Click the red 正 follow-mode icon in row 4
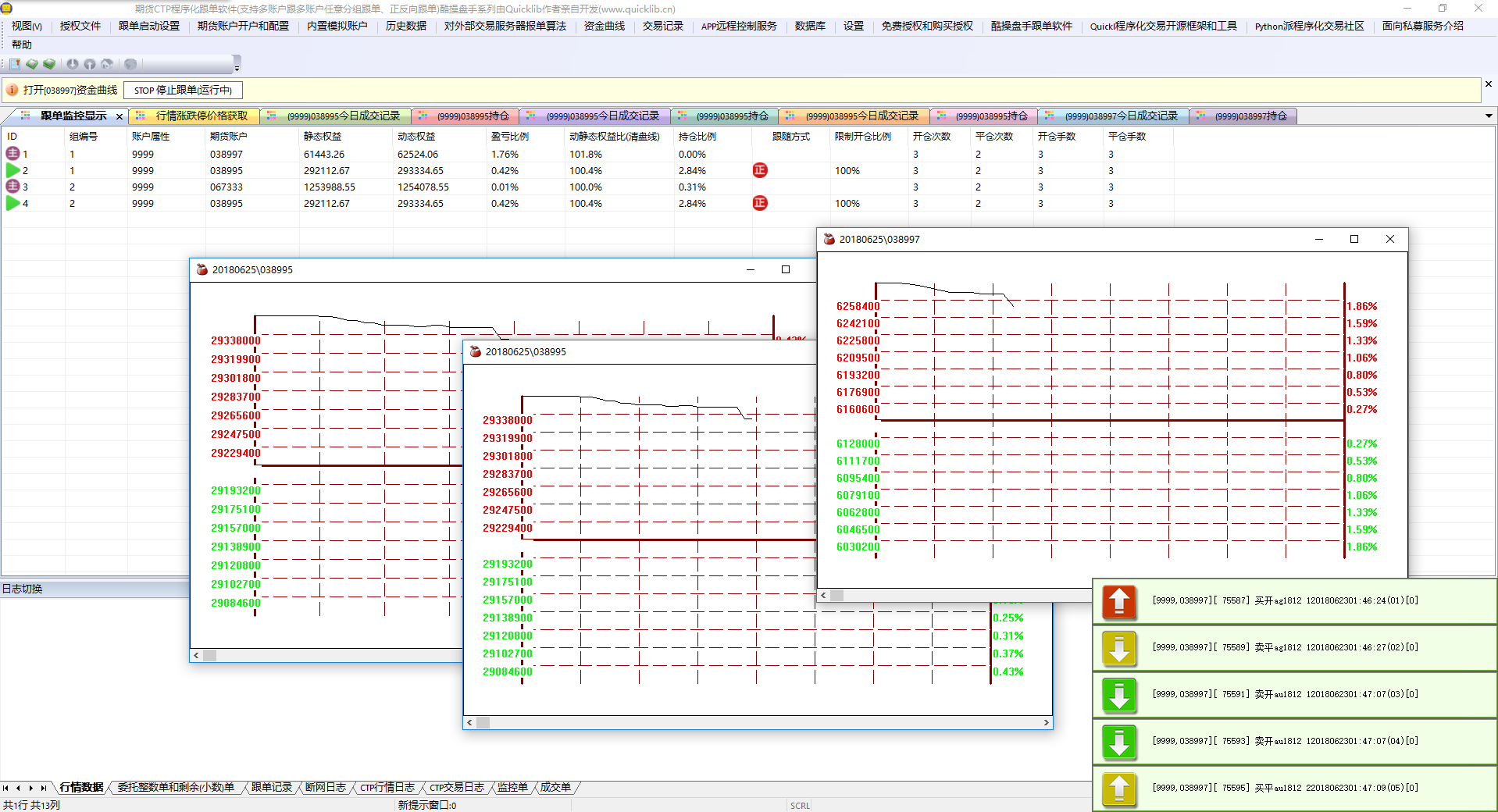Image resolution: width=1498 pixels, height=812 pixels. pyautogui.click(x=760, y=203)
